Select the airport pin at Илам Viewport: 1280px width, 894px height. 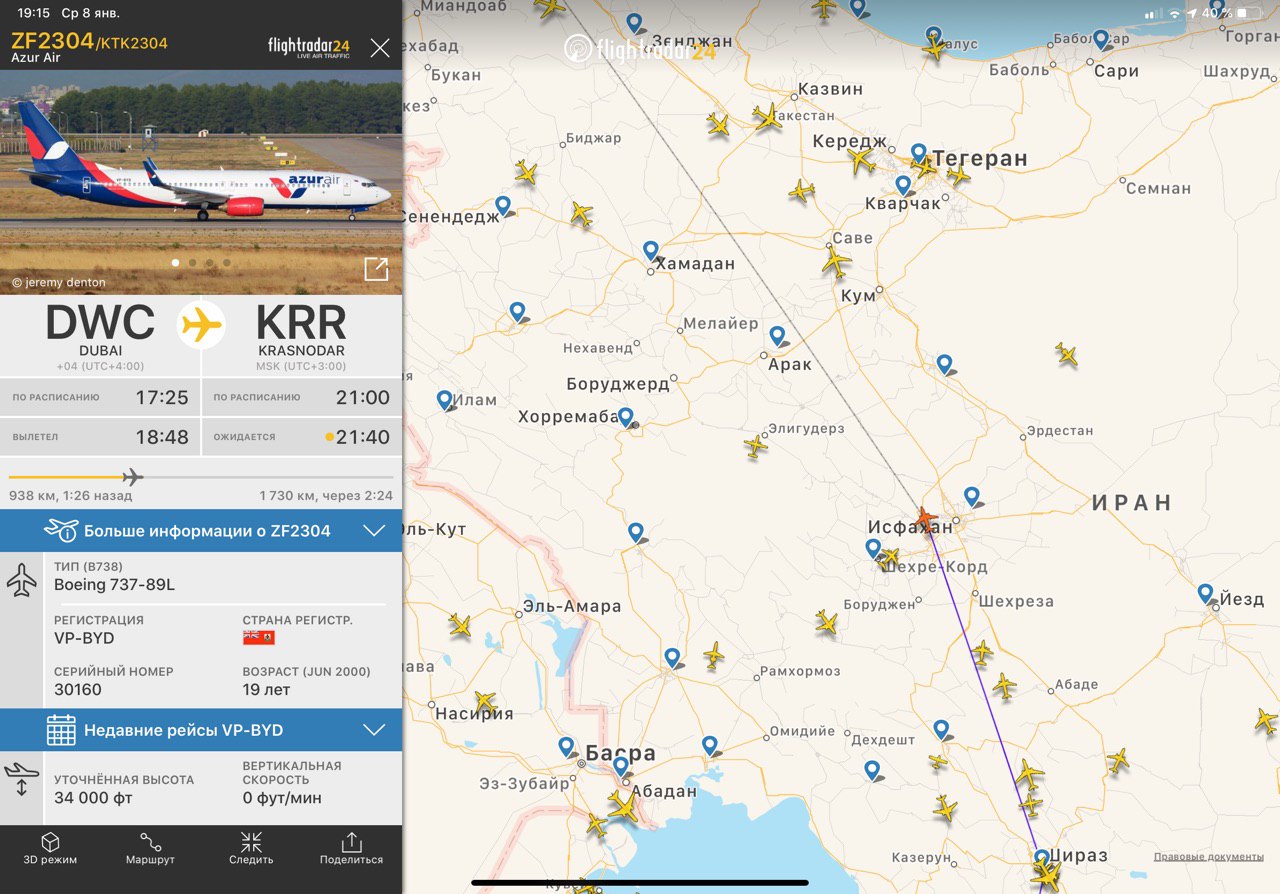click(445, 400)
